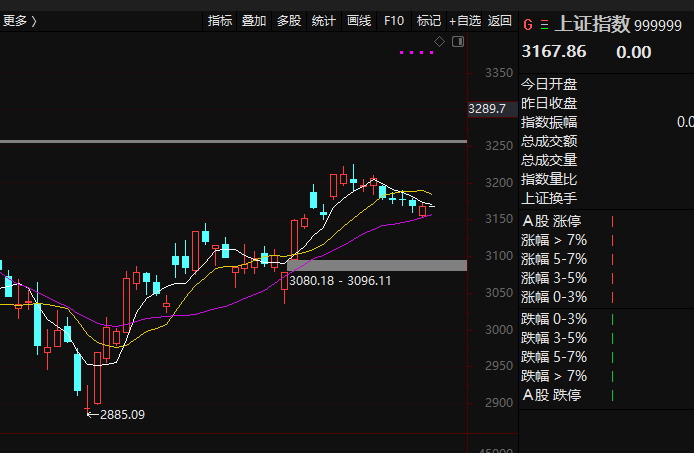This screenshot has width=694, height=453.
Task: Open the 统计 statistics menu
Action: click(324, 21)
